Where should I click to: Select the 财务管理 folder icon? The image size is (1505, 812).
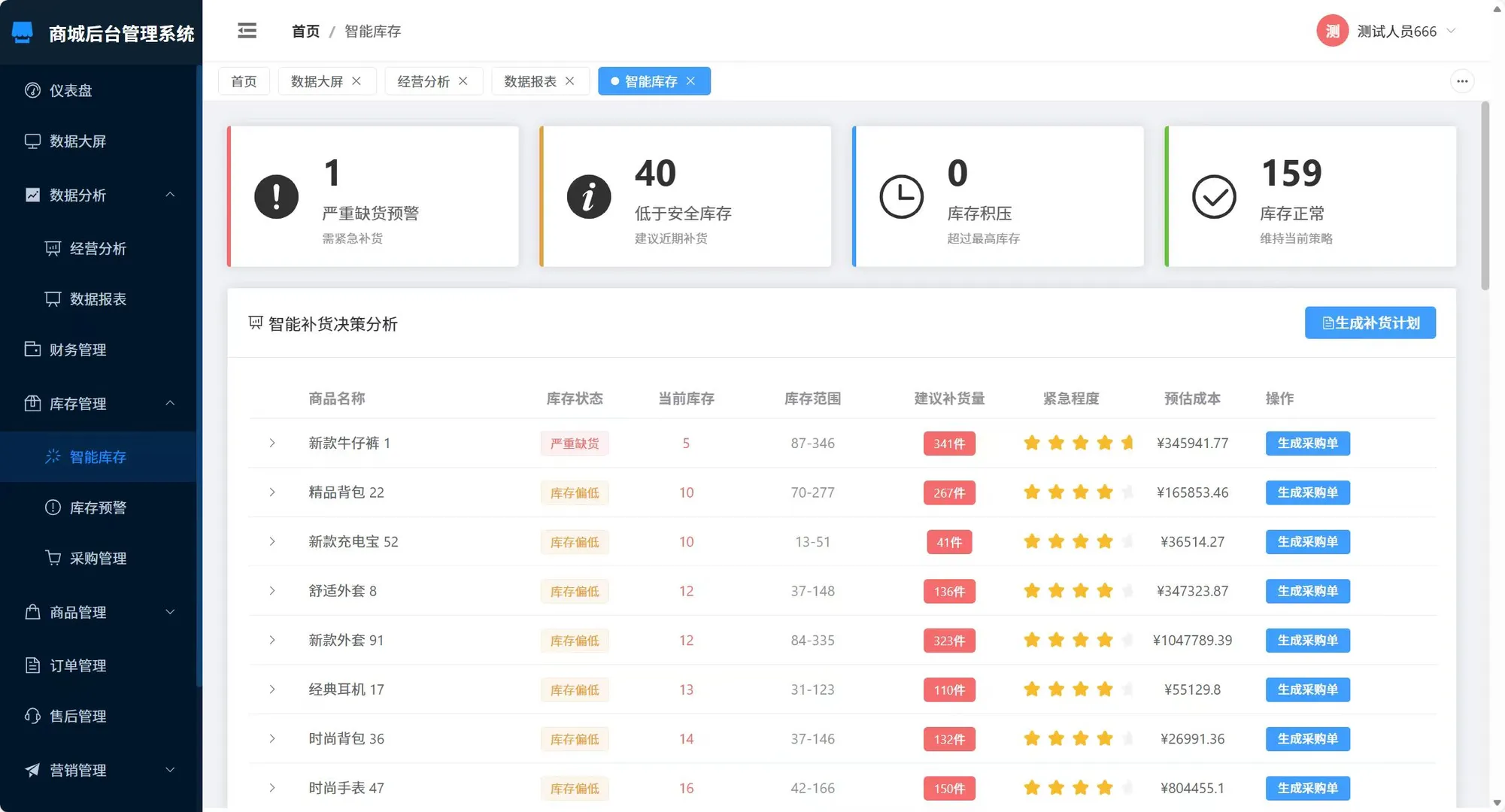(32, 349)
